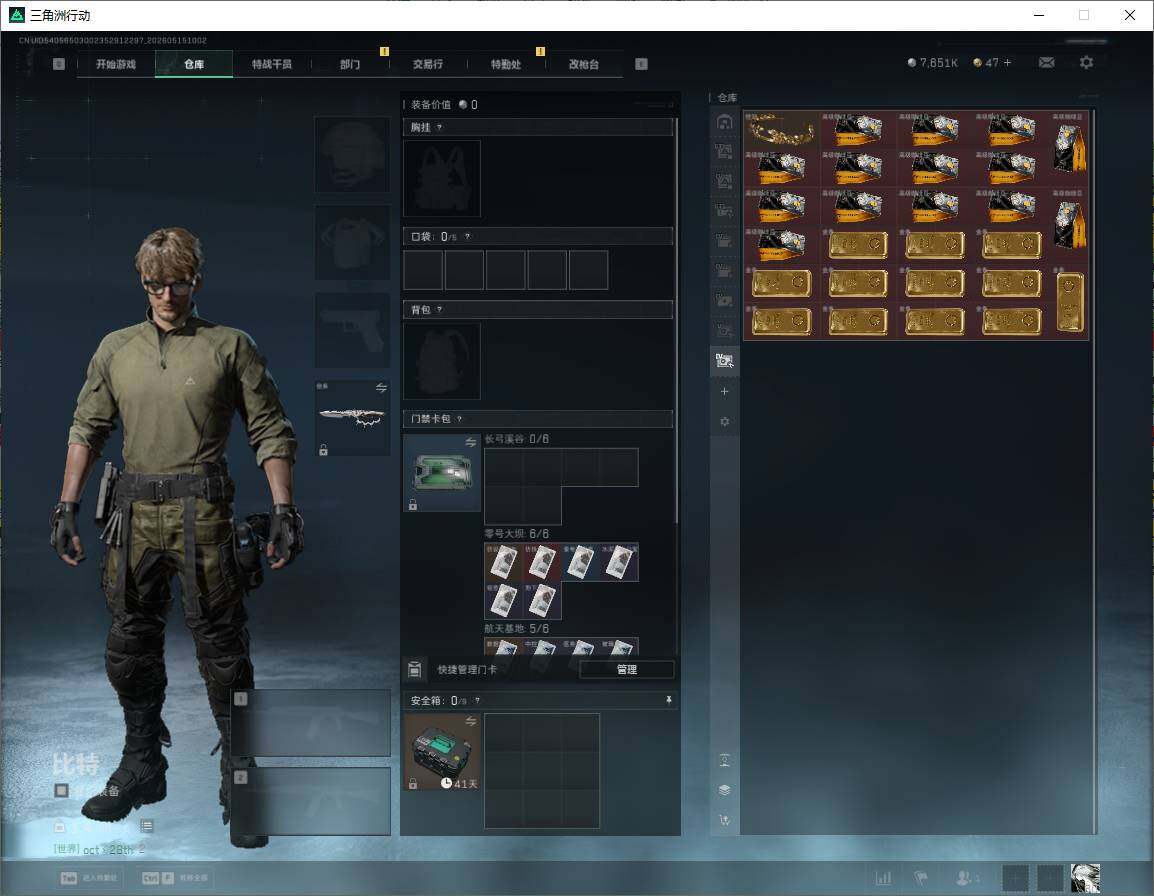Viewport: 1154px width, 896px height.
Task: Show help for 口袋 section
Action: 467,236
